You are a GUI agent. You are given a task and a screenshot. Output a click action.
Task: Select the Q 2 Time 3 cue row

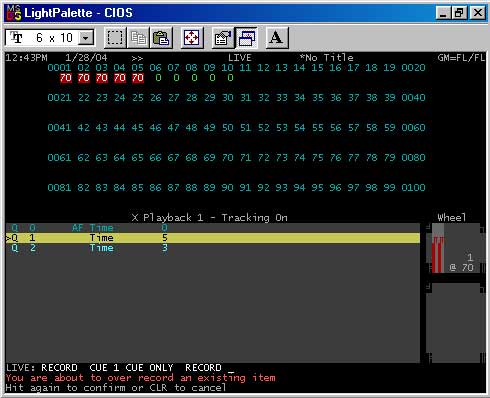213,248
